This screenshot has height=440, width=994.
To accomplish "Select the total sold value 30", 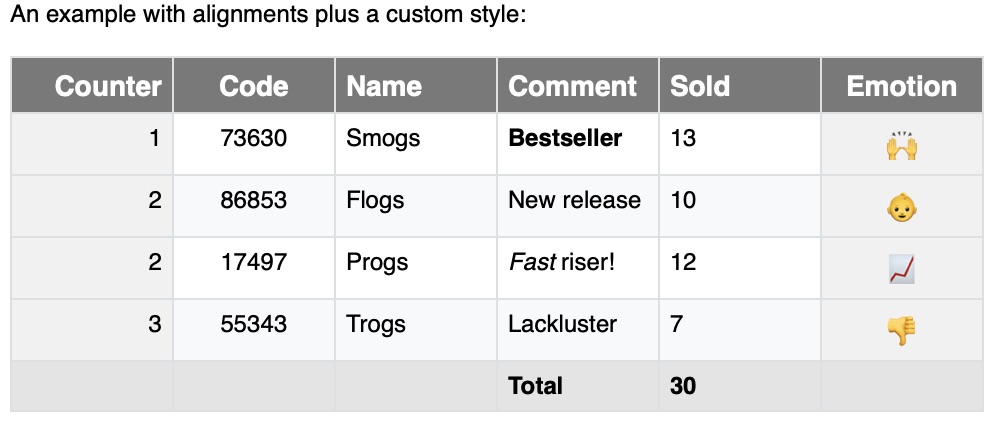I will click(684, 386).
